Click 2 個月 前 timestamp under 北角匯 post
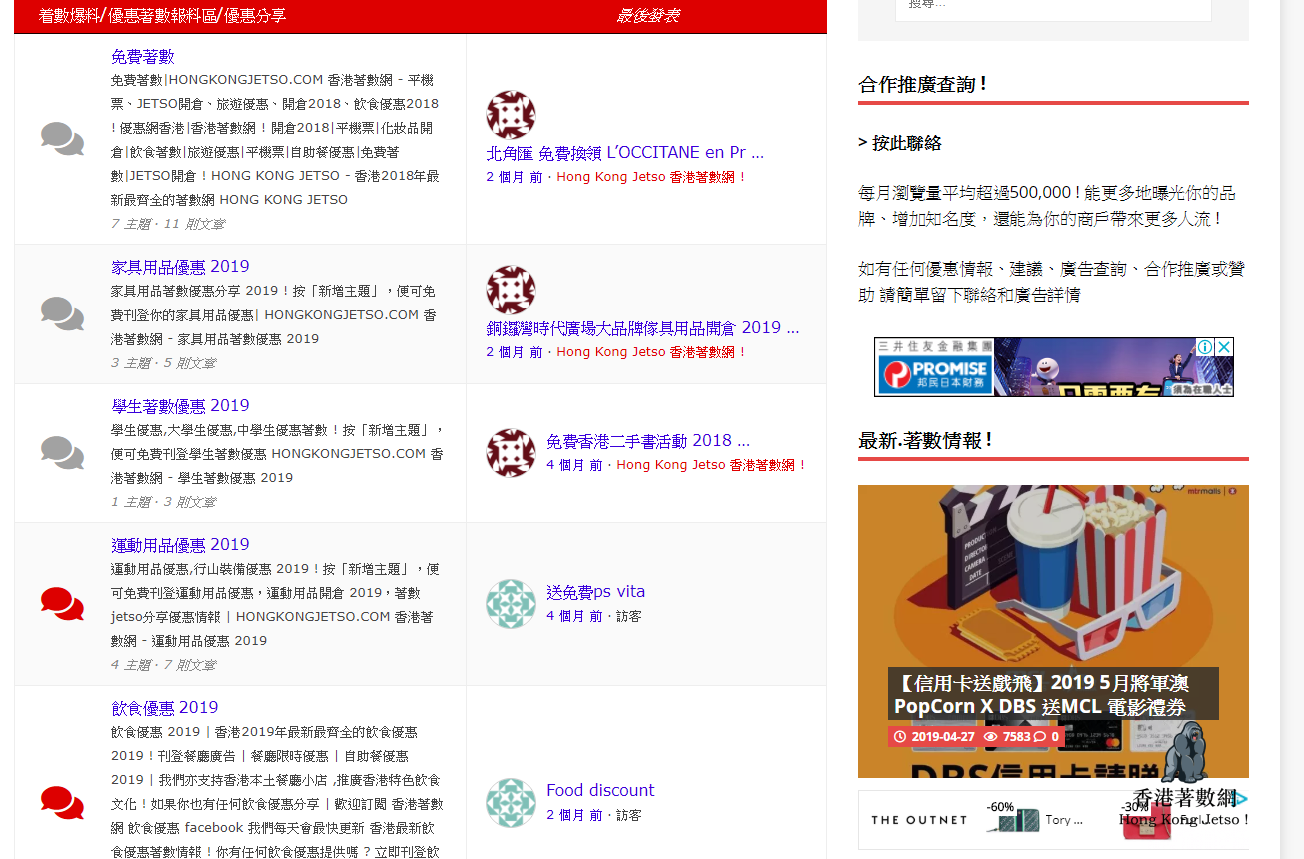This screenshot has height=859, width=1304. pyautogui.click(x=514, y=177)
